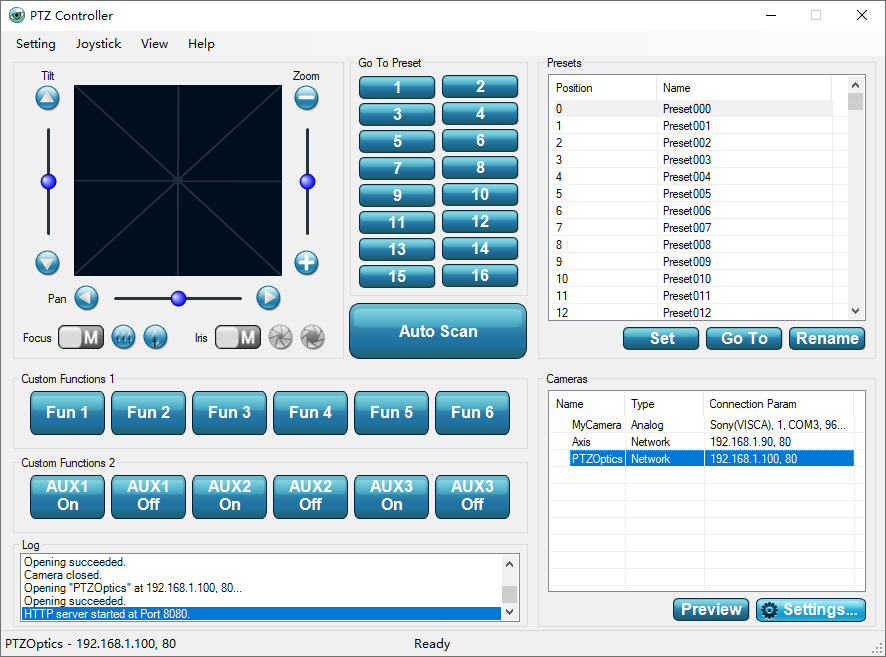Click the Log scroll-up arrow
The height and width of the screenshot is (657, 886).
(x=510, y=564)
